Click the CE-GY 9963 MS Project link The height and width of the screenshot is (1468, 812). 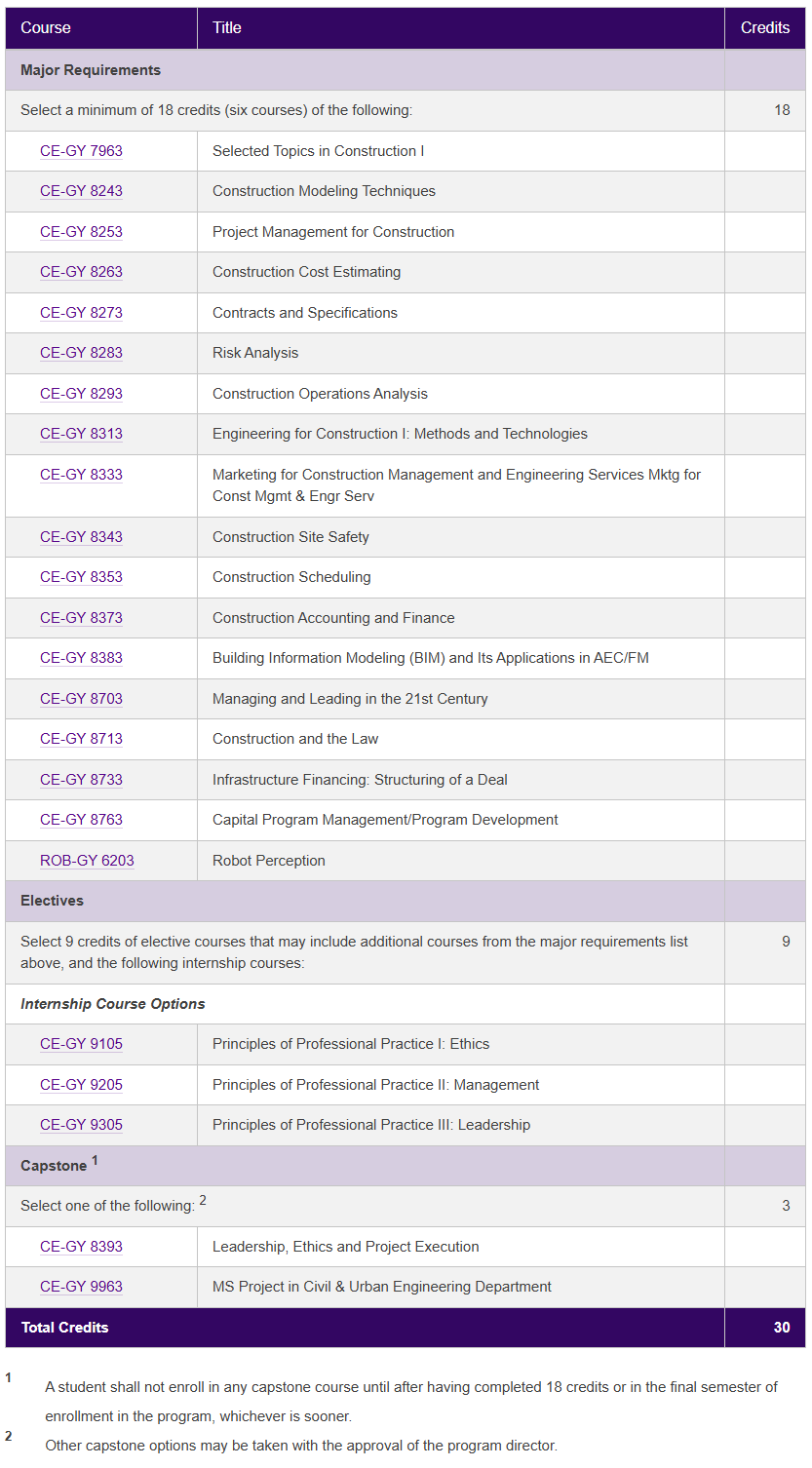tap(81, 1287)
